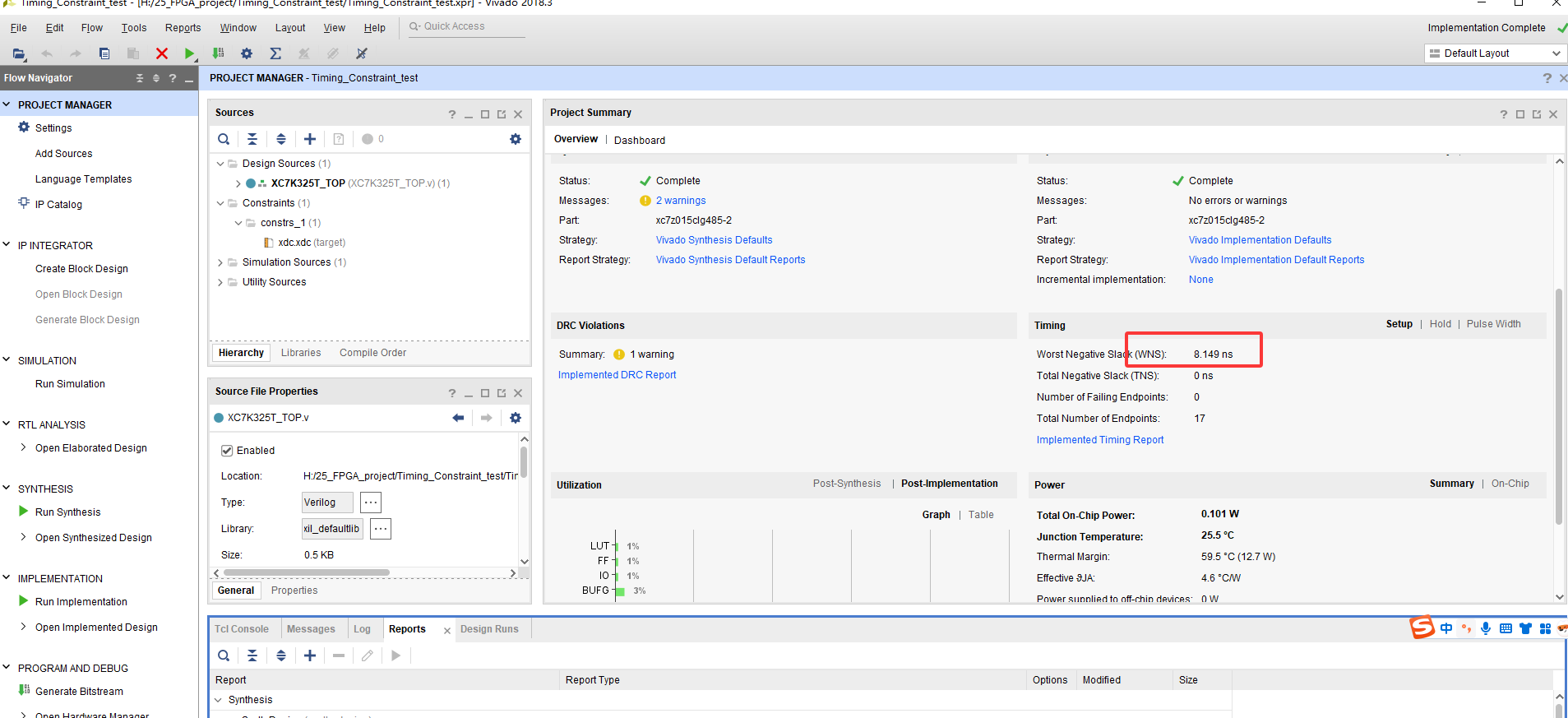Viewport: 1568px width, 718px height.
Task: Expand XC7K325T_TOP source node
Action: point(238,183)
